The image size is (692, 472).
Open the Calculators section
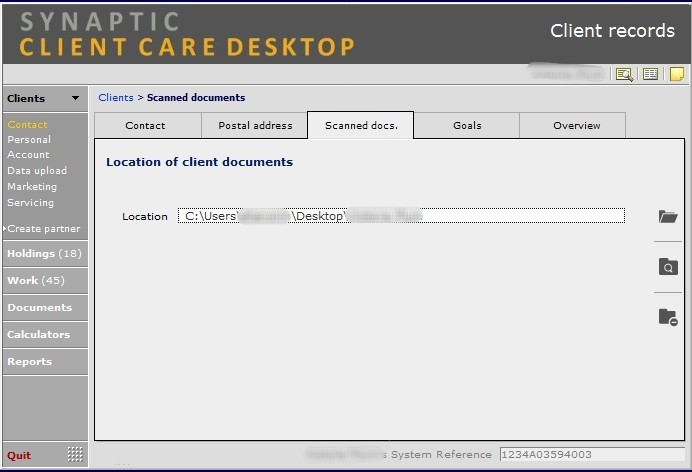pyautogui.click(x=45, y=334)
